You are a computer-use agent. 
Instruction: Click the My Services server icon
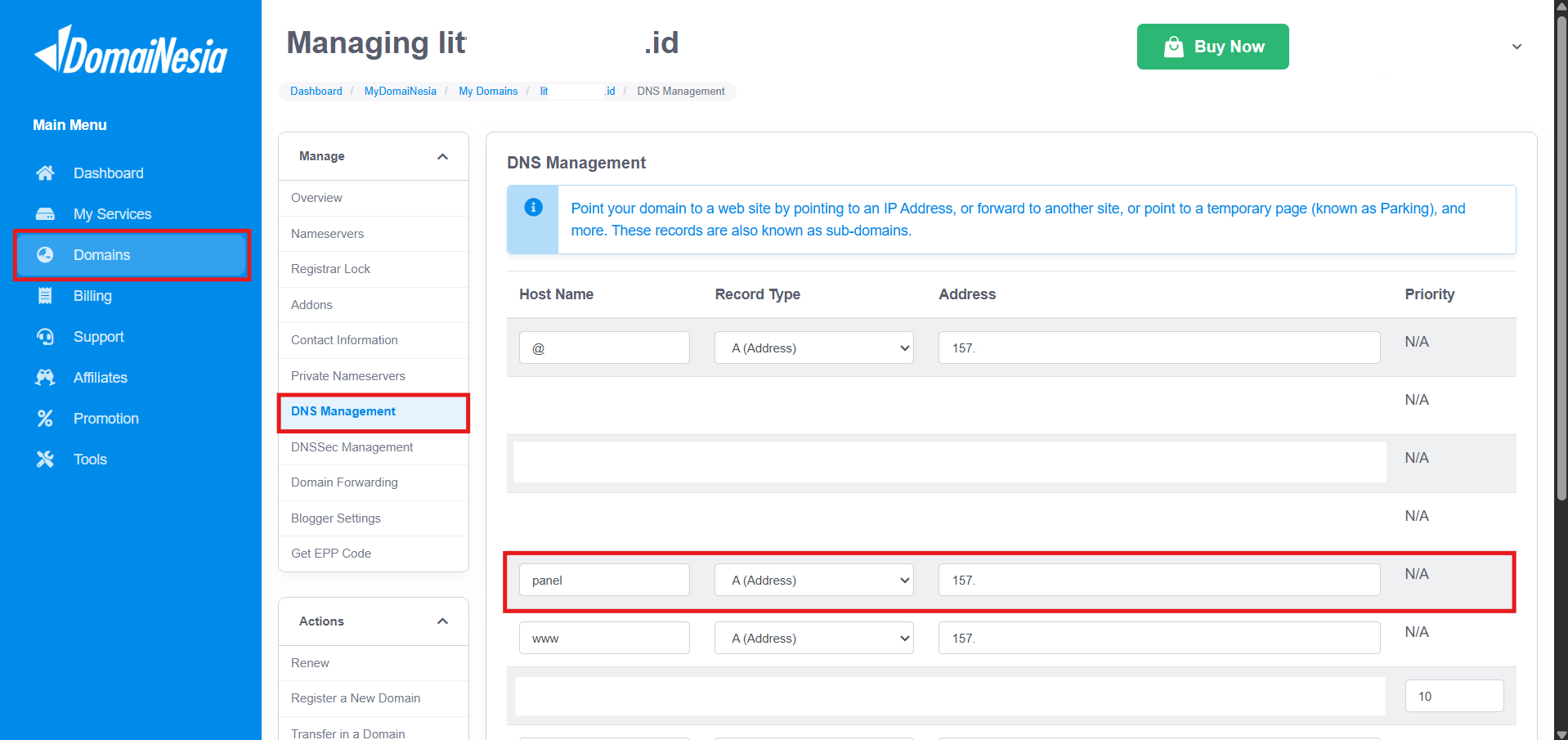[x=45, y=214]
